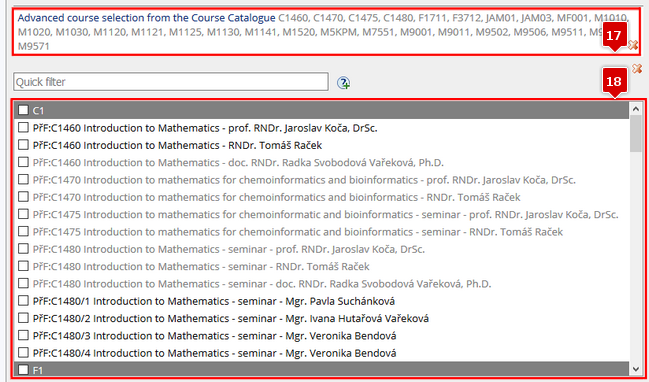
Task: Check C1480/4 seminar by Veronika Bendová
Action: point(24,353)
